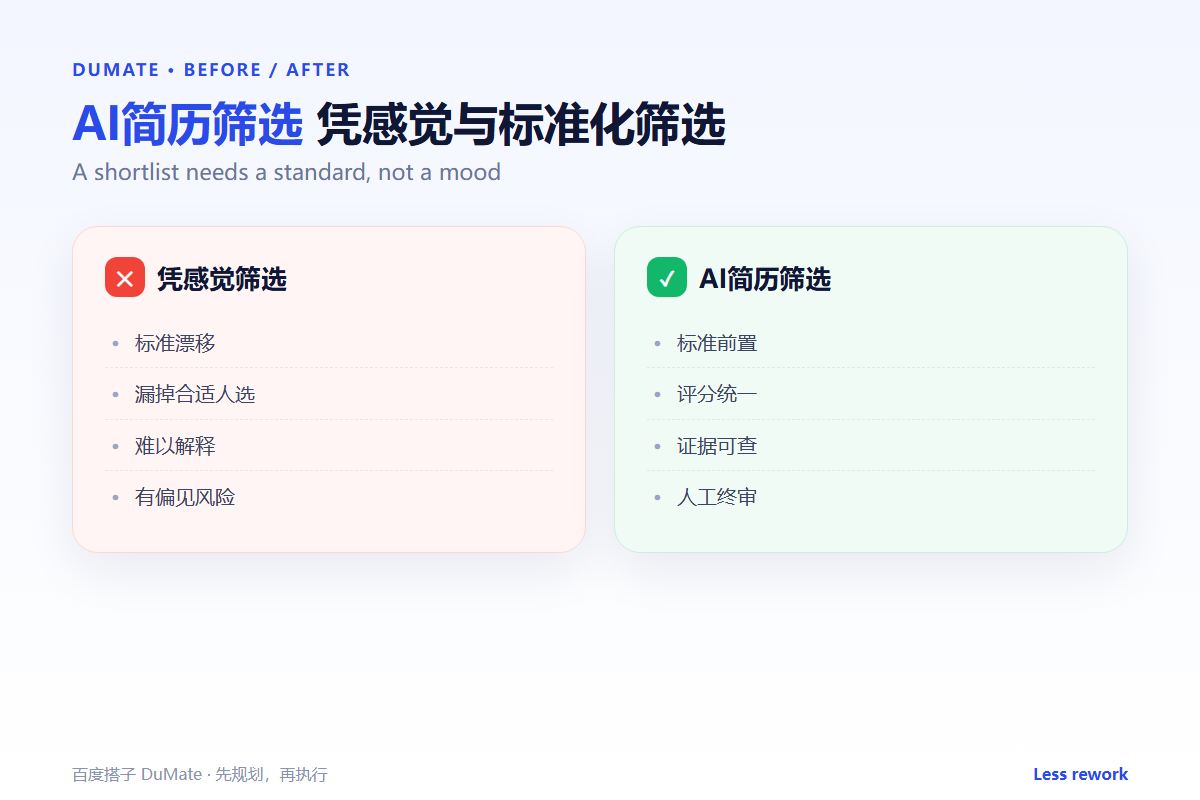Select the 评分统一 list item
Screen dimensions: 1200x800
click(x=871, y=394)
